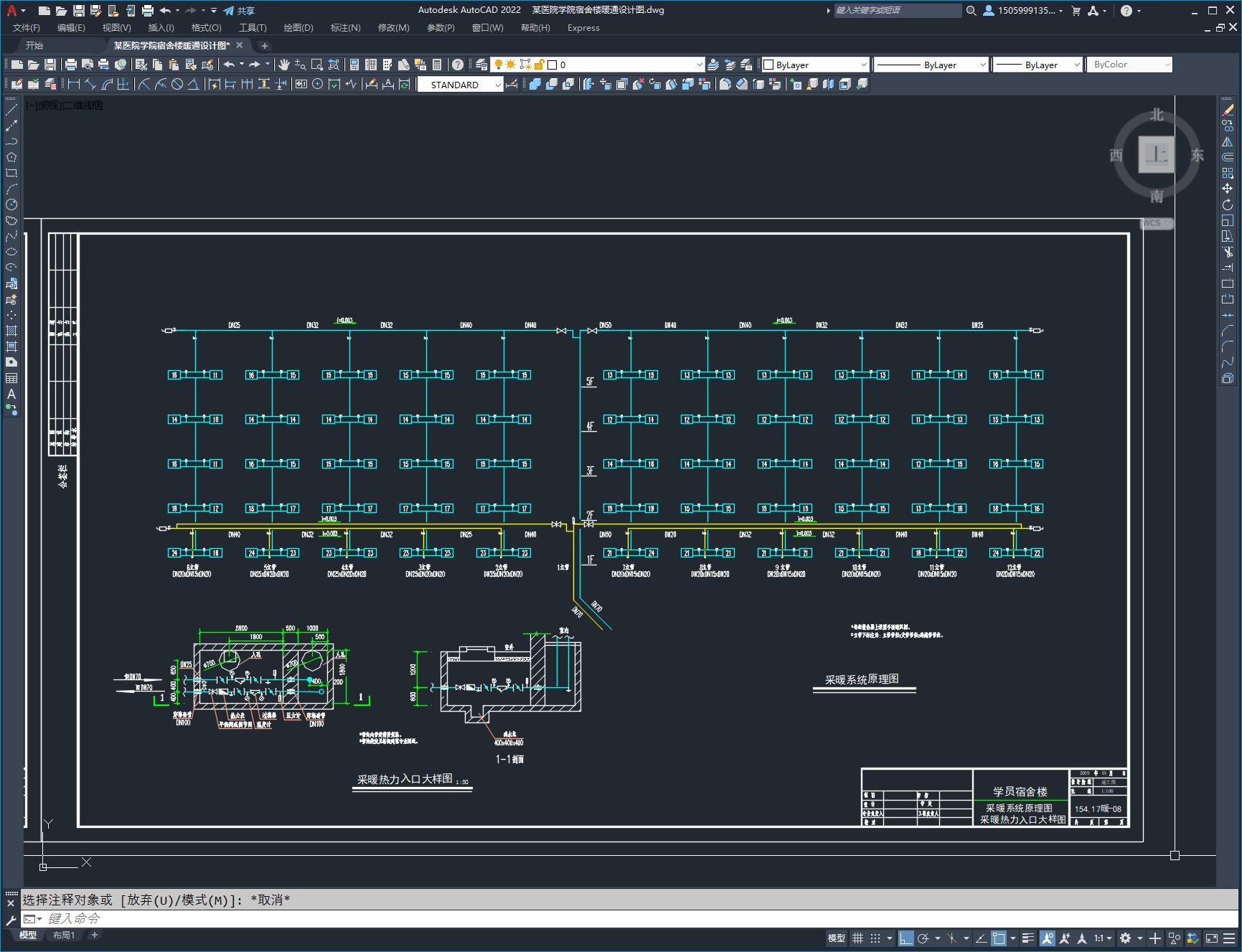Select the Linear dimension tool

click(73, 84)
